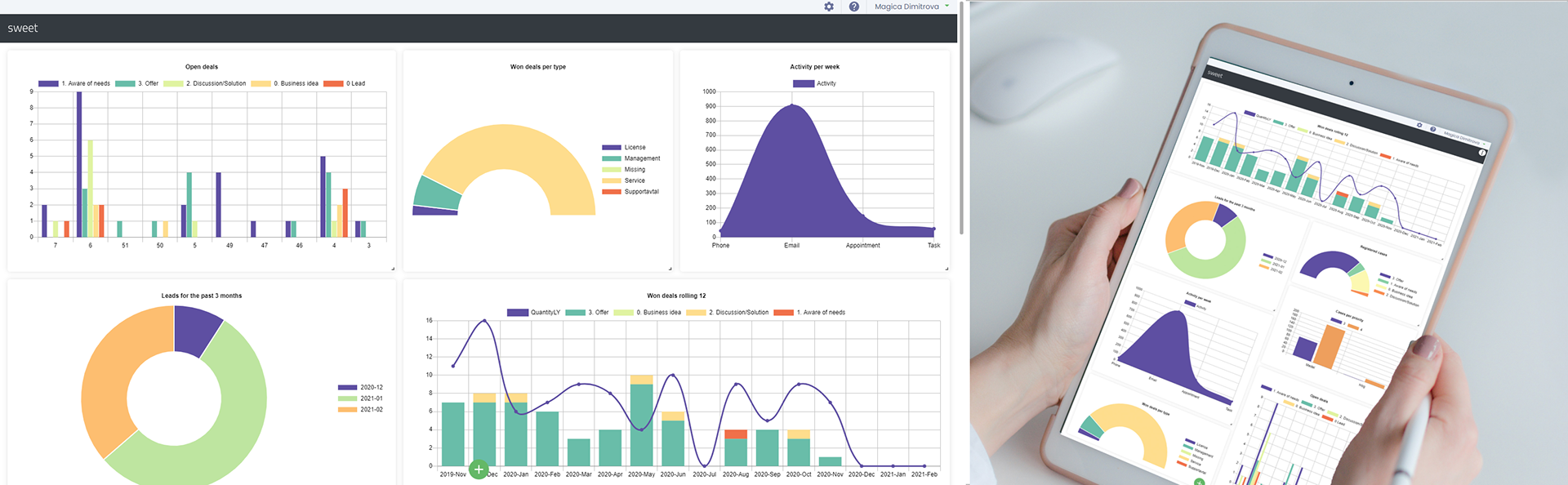Click the purple Activity area peak at Email
This screenshot has height=485, width=1568.
(x=791, y=105)
